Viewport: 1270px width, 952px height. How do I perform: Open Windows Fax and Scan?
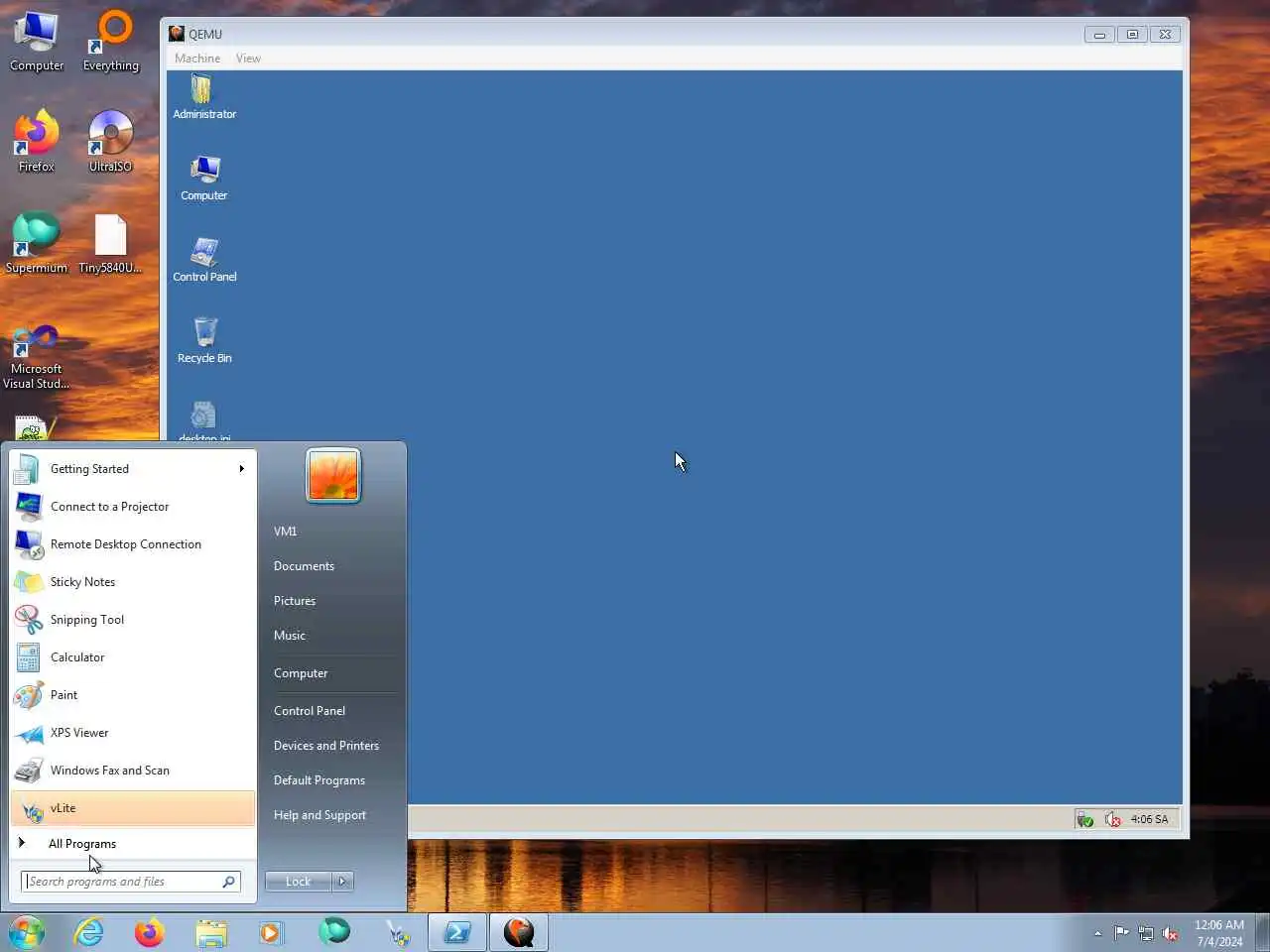coord(133,771)
